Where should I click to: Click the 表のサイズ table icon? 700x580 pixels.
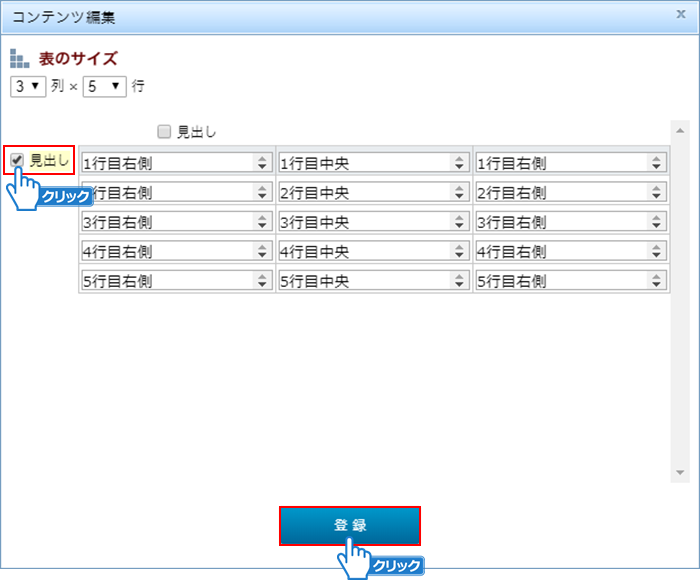click(20, 58)
